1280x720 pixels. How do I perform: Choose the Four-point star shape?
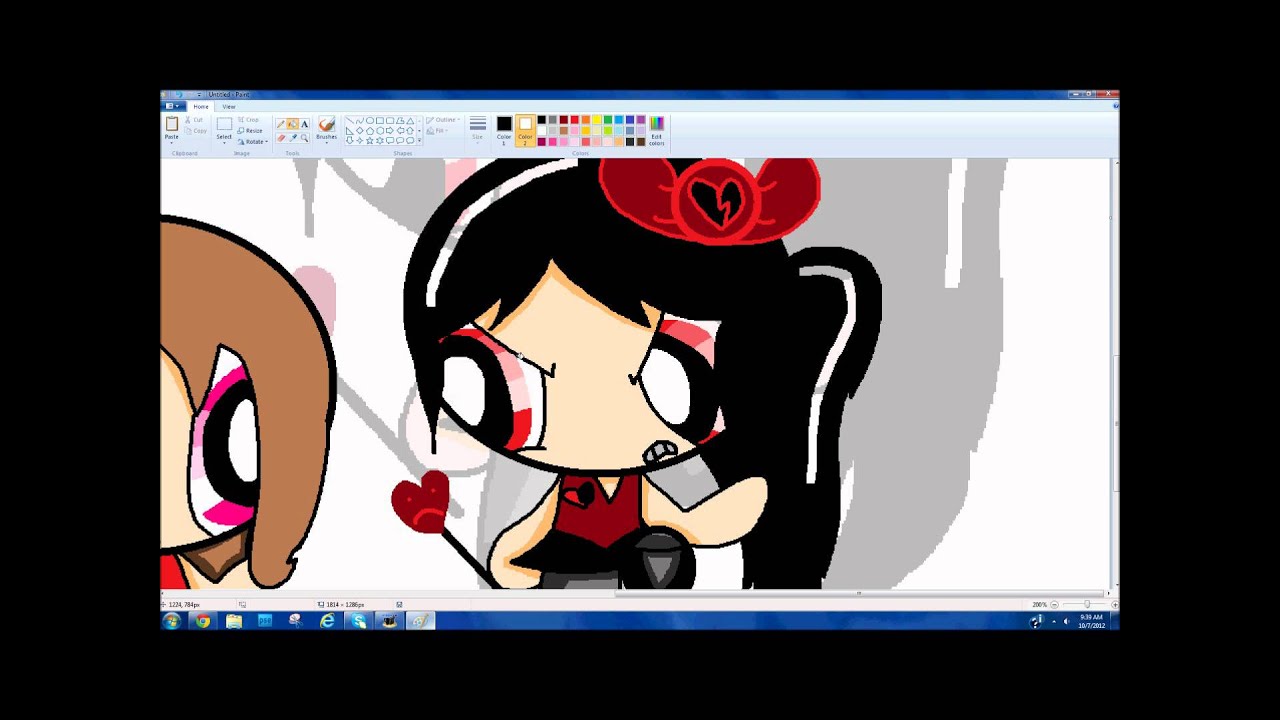pyautogui.click(x=360, y=140)
